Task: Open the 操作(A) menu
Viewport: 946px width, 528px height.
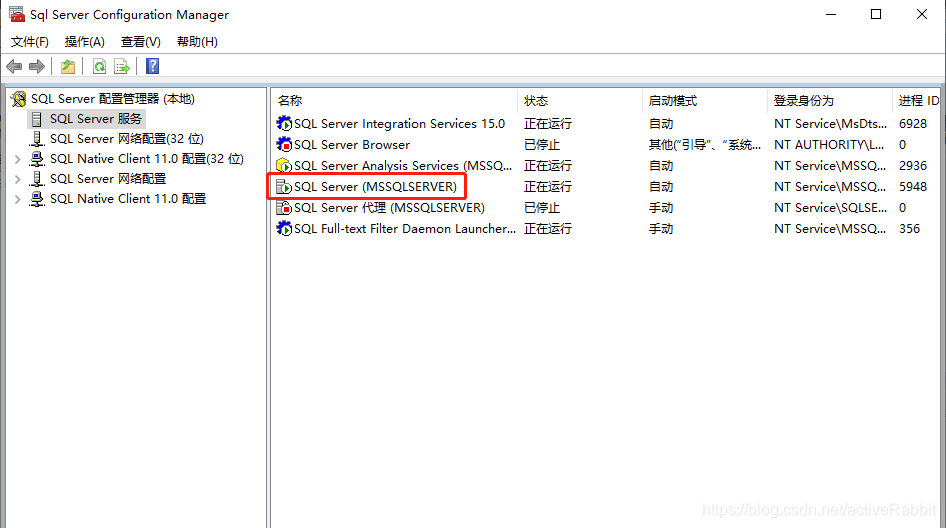Action: (x=84, y=42)
